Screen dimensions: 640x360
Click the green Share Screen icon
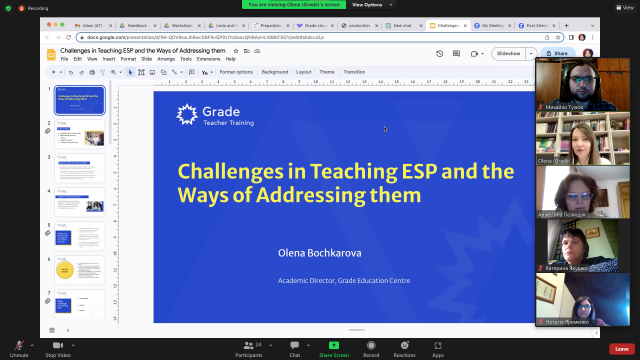coord(334,345)
